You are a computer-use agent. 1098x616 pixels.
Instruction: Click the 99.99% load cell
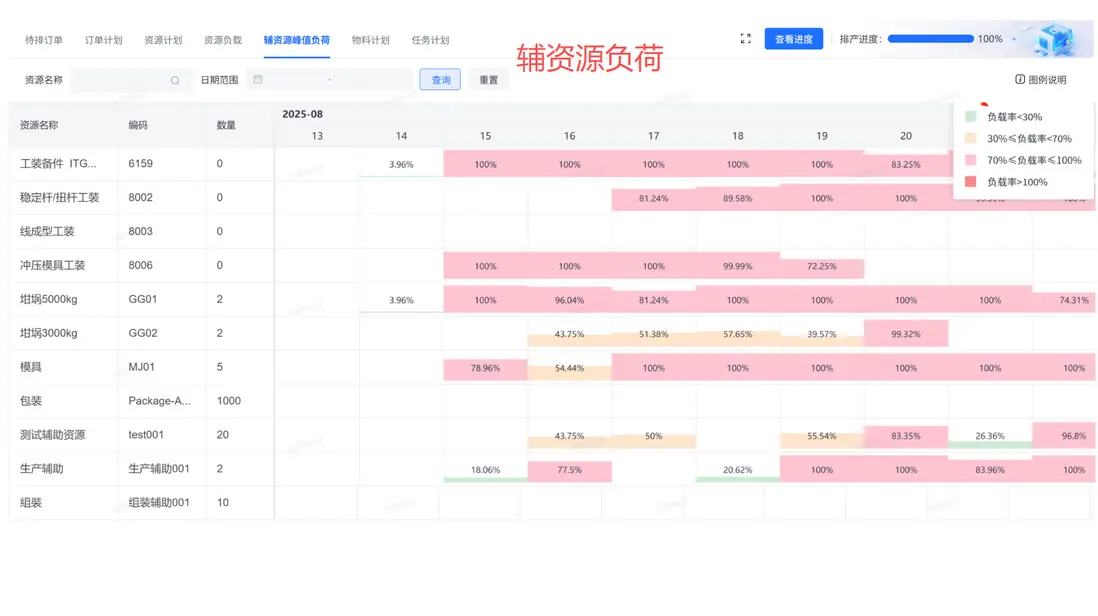click(737, 267)
